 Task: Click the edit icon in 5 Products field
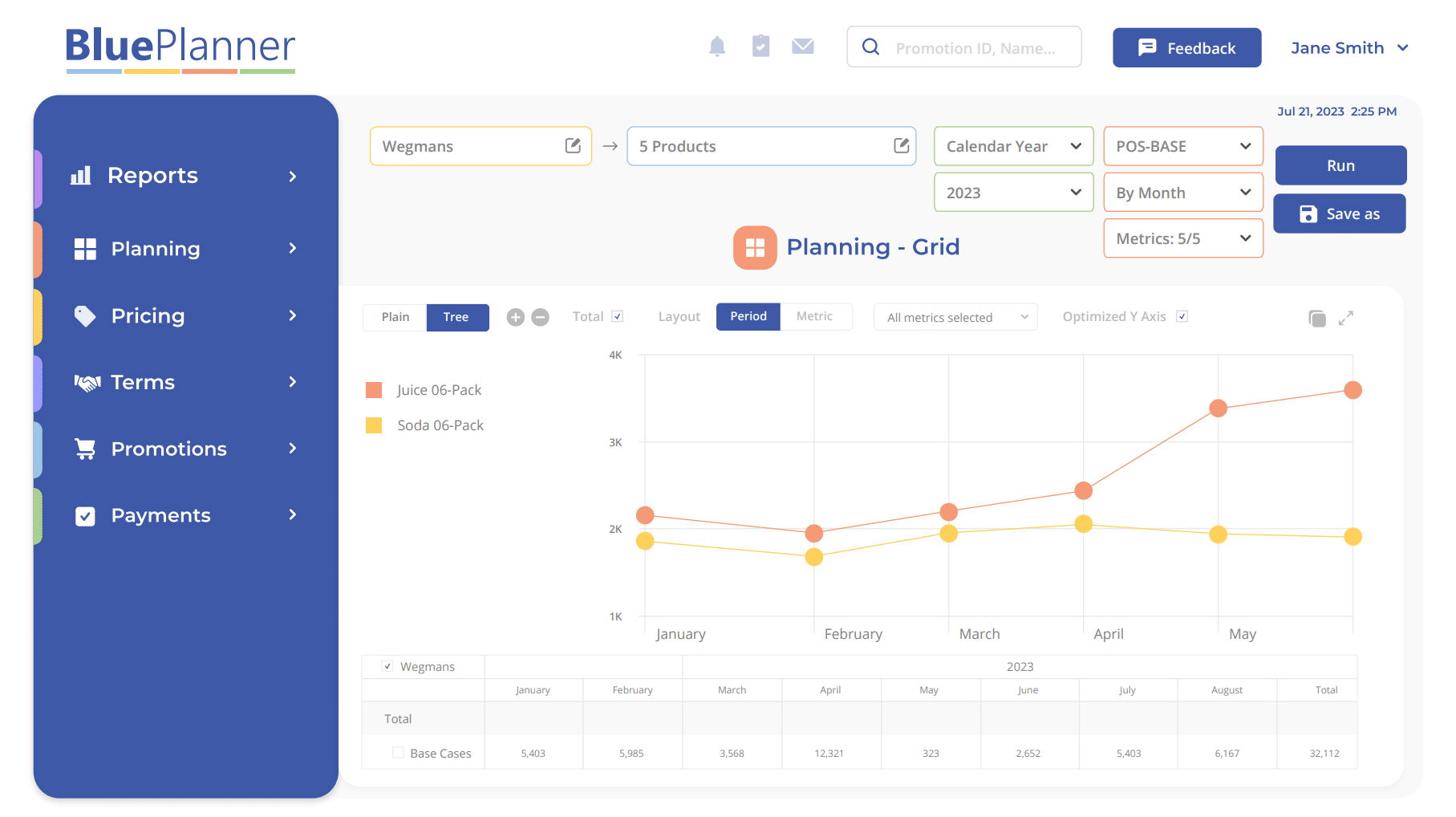(901, 145)
